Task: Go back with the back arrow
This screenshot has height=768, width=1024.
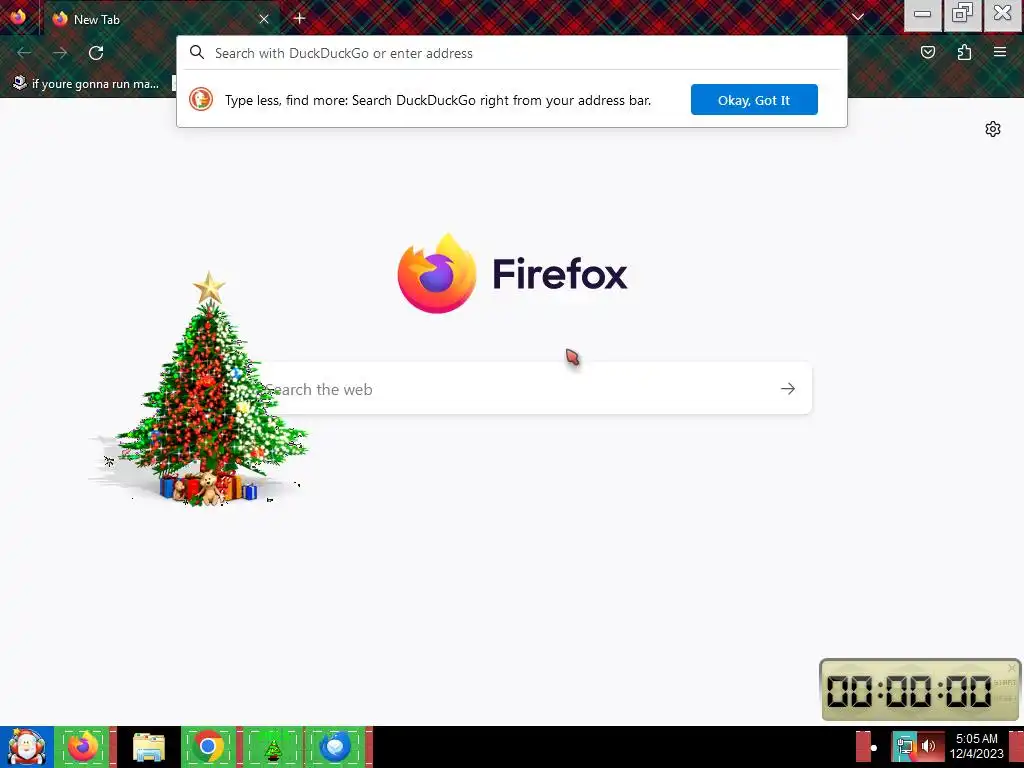Action: 24,52
